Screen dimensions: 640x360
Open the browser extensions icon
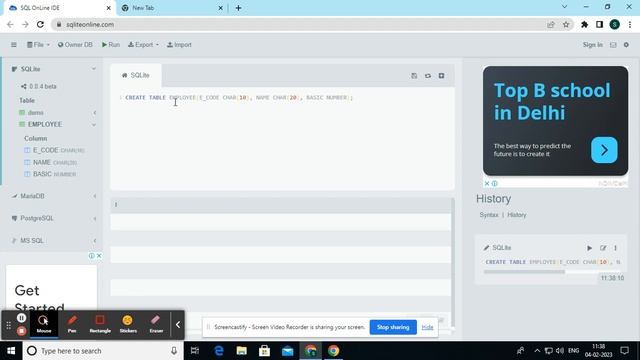[584, 24]
